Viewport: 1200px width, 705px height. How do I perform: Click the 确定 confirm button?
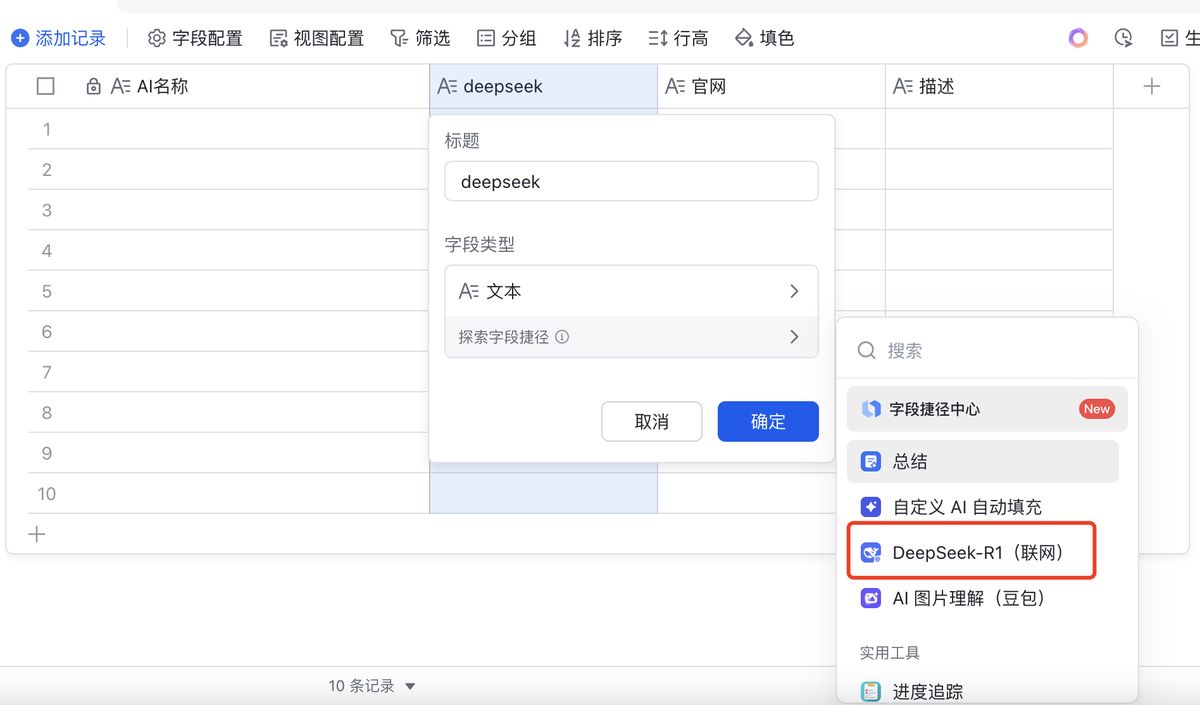[x=767, y=422]
